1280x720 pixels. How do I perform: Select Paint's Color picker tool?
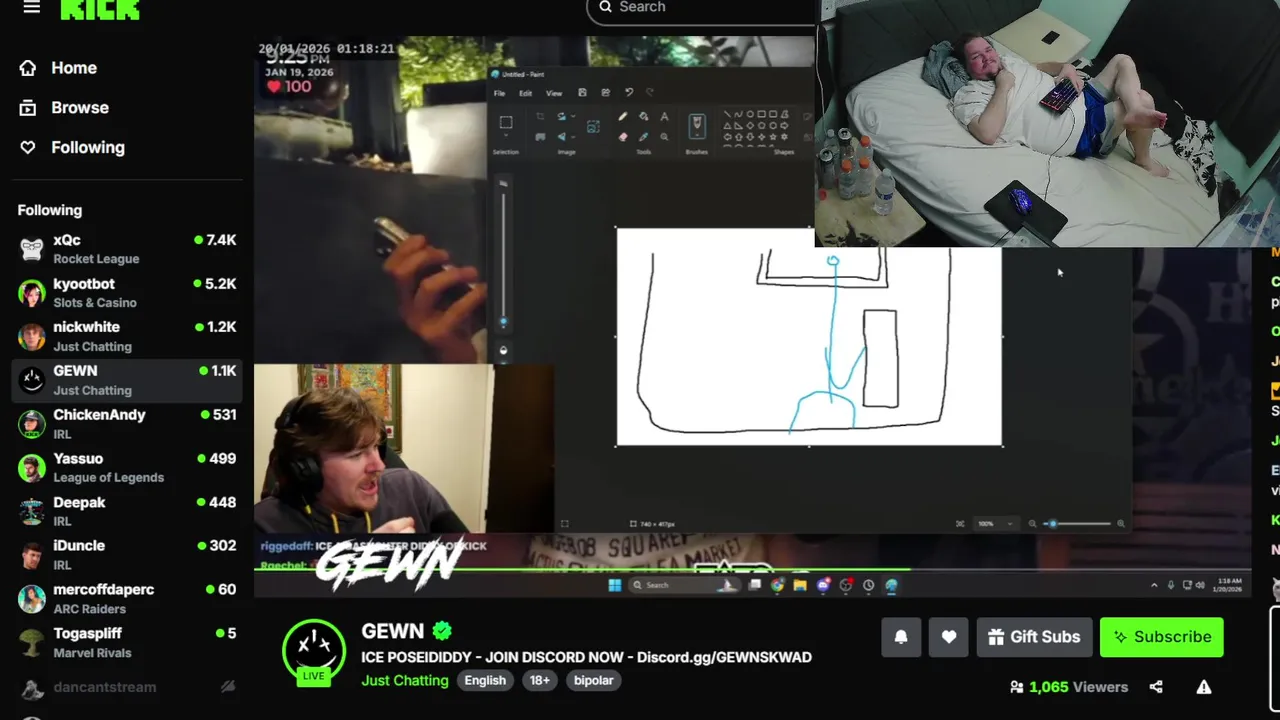(644, 137)
